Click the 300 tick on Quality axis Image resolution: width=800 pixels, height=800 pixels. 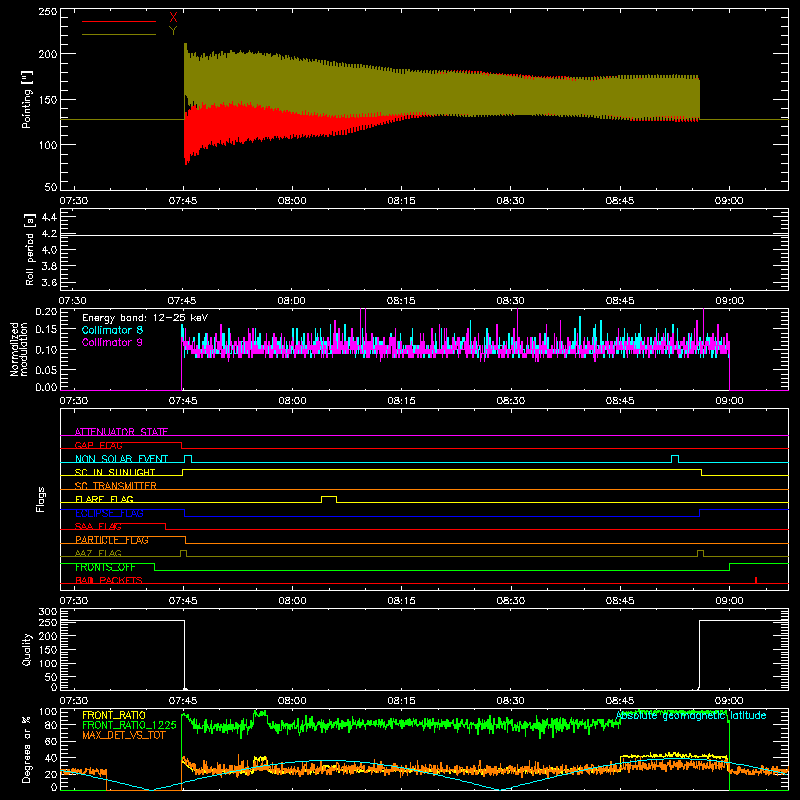pos(48,612)
